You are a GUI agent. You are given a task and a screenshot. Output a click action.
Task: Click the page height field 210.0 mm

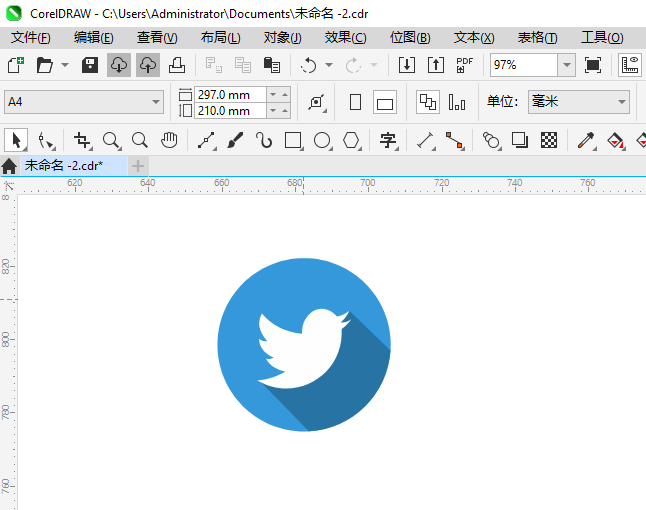[x=230, y=111]
